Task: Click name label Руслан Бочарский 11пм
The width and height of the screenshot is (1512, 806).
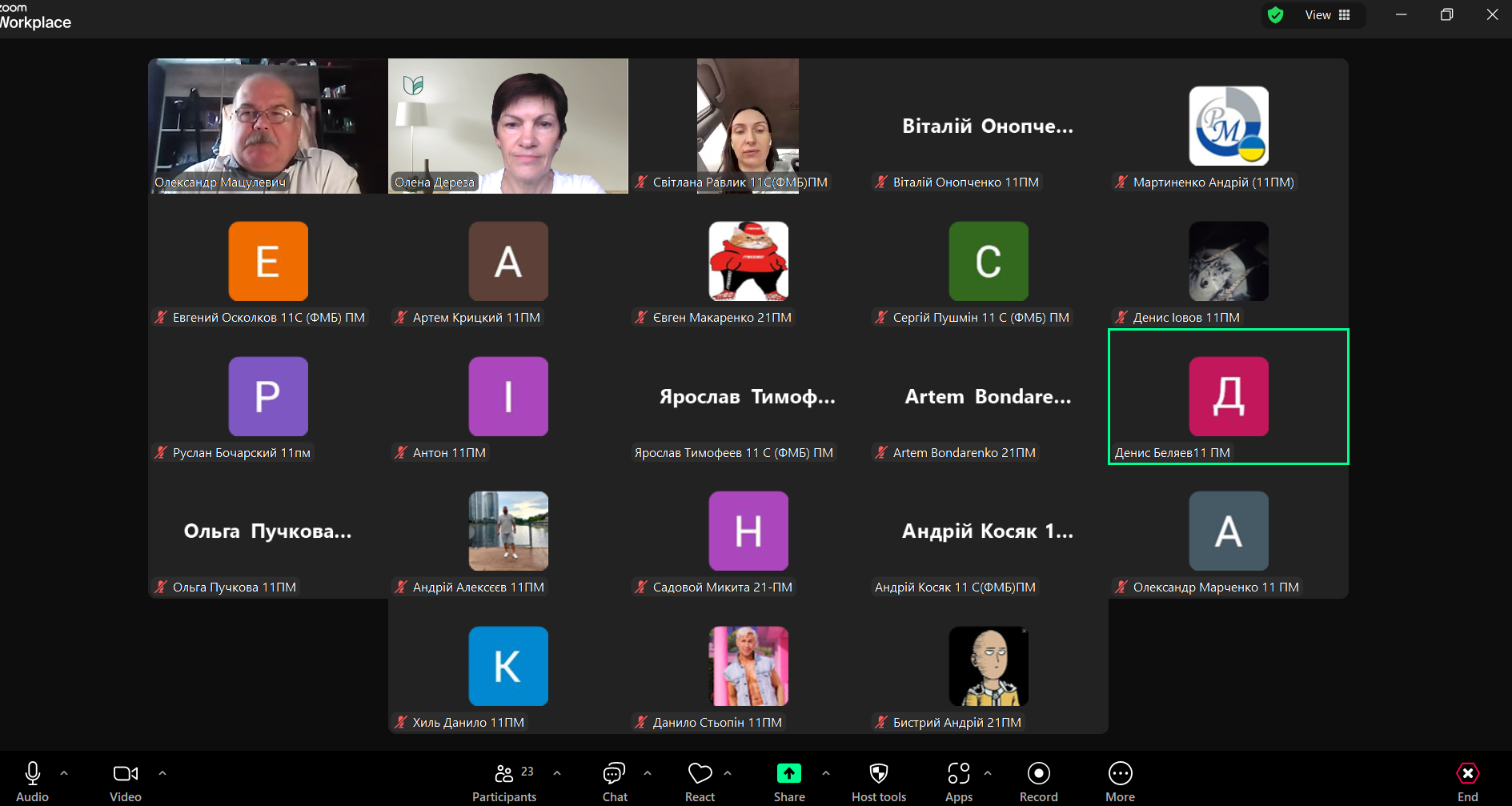Action: [x=242, y=453]
